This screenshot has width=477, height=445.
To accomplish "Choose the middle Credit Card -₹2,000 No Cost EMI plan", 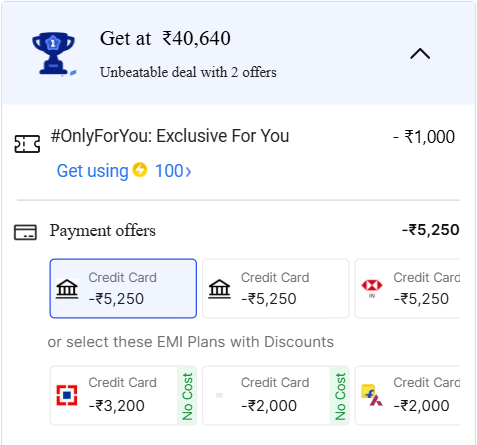I will coord(276,395).
